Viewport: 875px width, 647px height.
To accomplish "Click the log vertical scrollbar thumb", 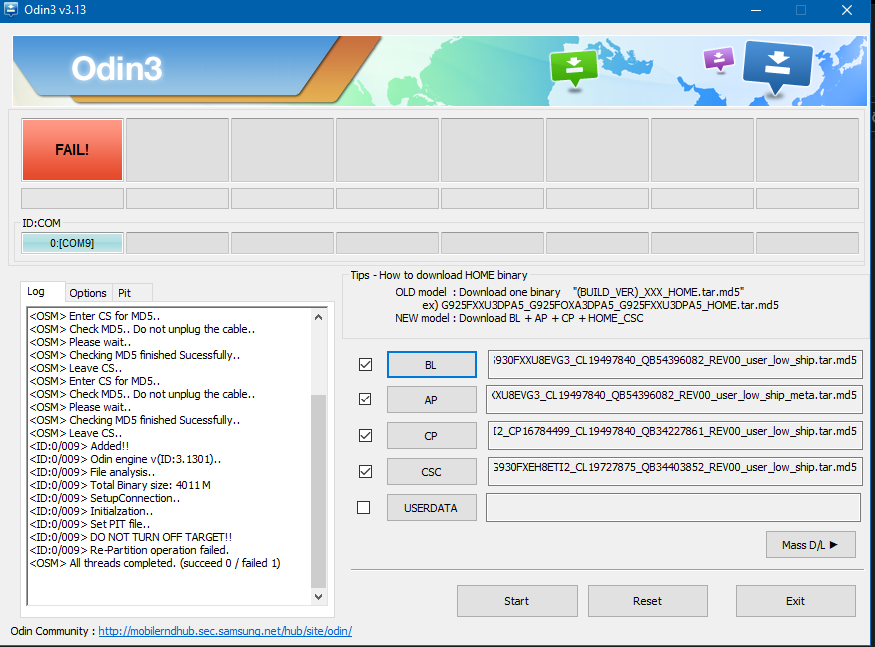I will (x=318, y=491).
